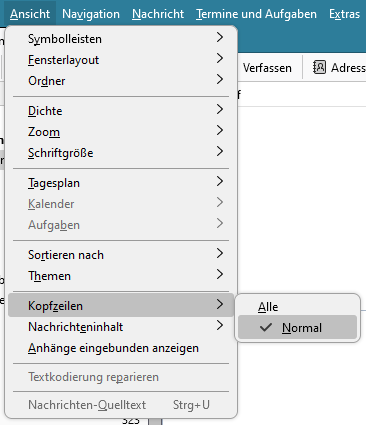Screen dimensions: 366x425
Task: Open the Extras menu
Action: coord(344,14)
